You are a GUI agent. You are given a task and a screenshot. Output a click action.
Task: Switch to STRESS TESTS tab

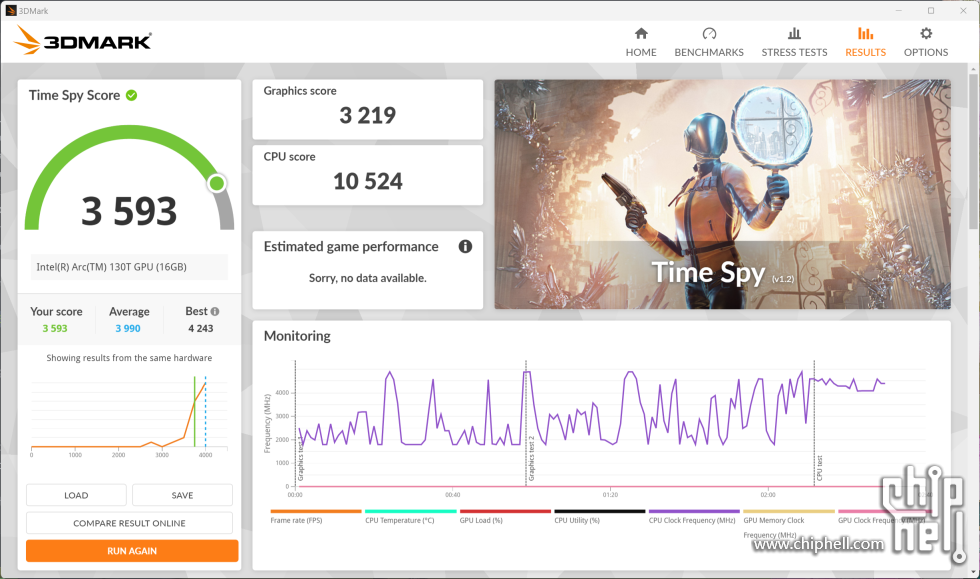tap(794, 43)
